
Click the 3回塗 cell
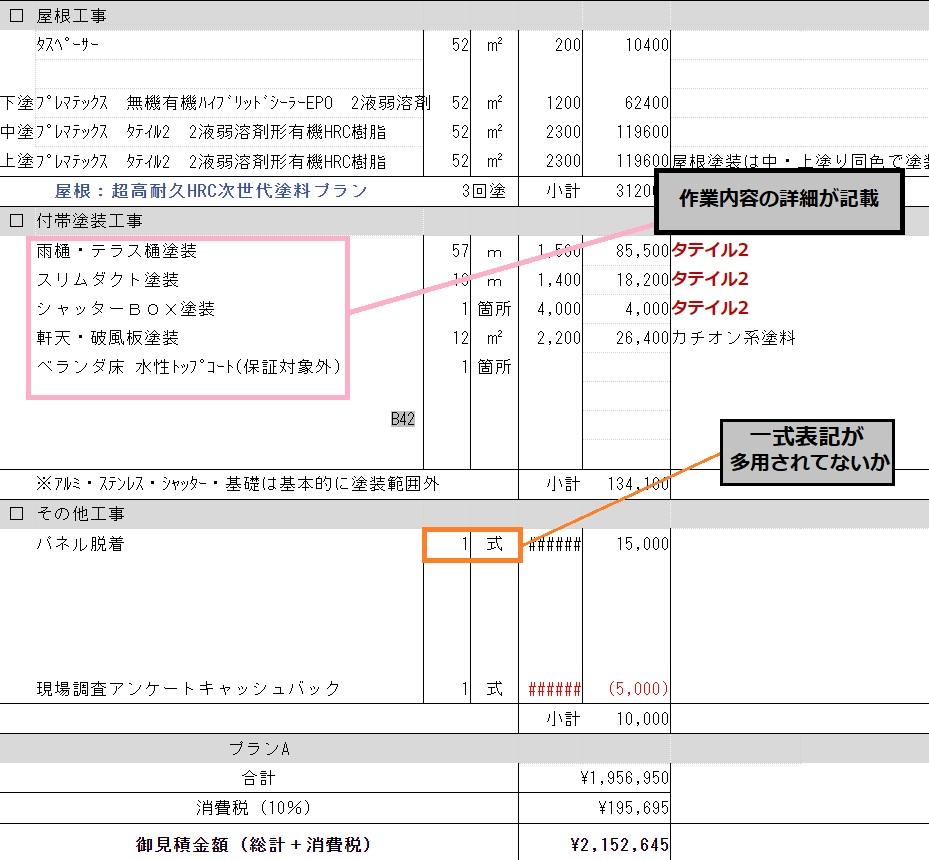(483, 191)
